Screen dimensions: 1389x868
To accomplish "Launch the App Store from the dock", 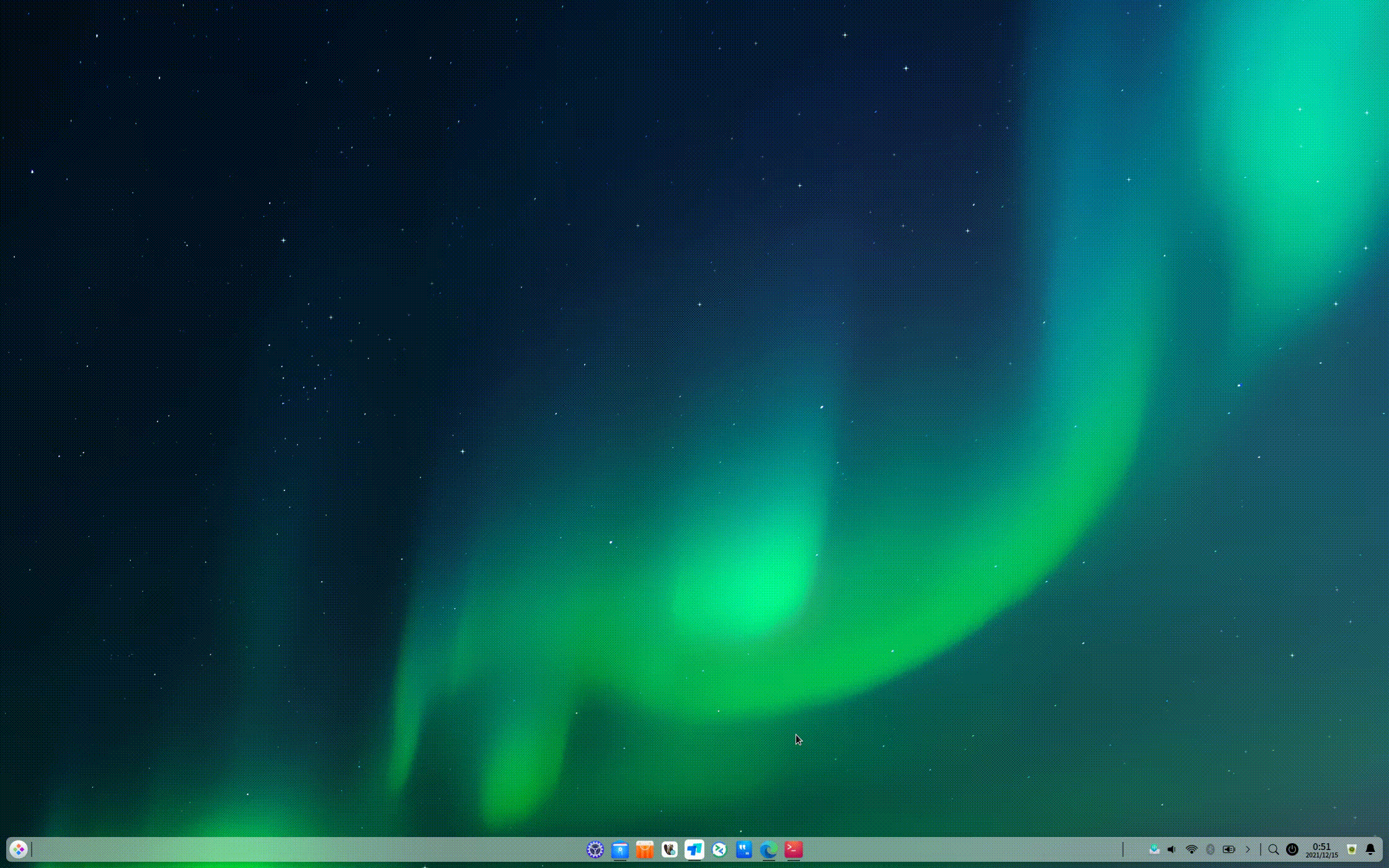I will [x=644, y=849].
